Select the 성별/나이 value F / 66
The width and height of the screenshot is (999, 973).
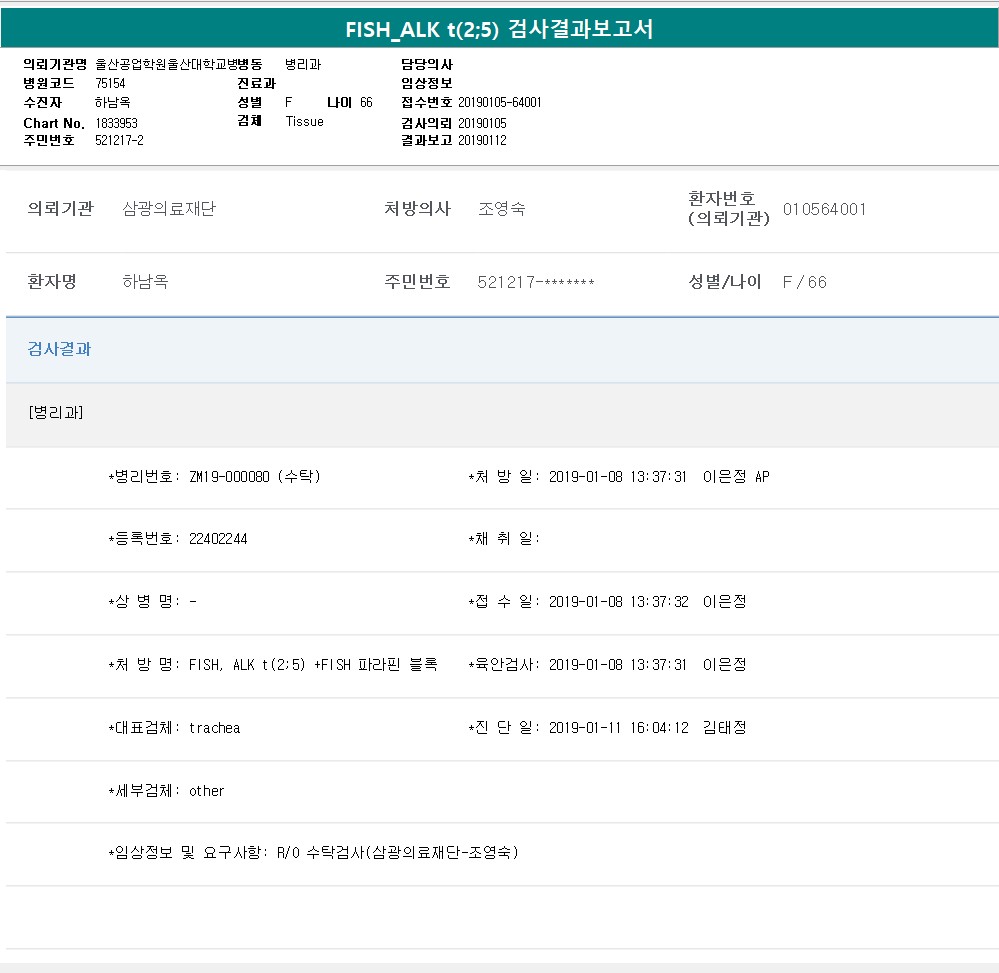(x=804, y=282)
